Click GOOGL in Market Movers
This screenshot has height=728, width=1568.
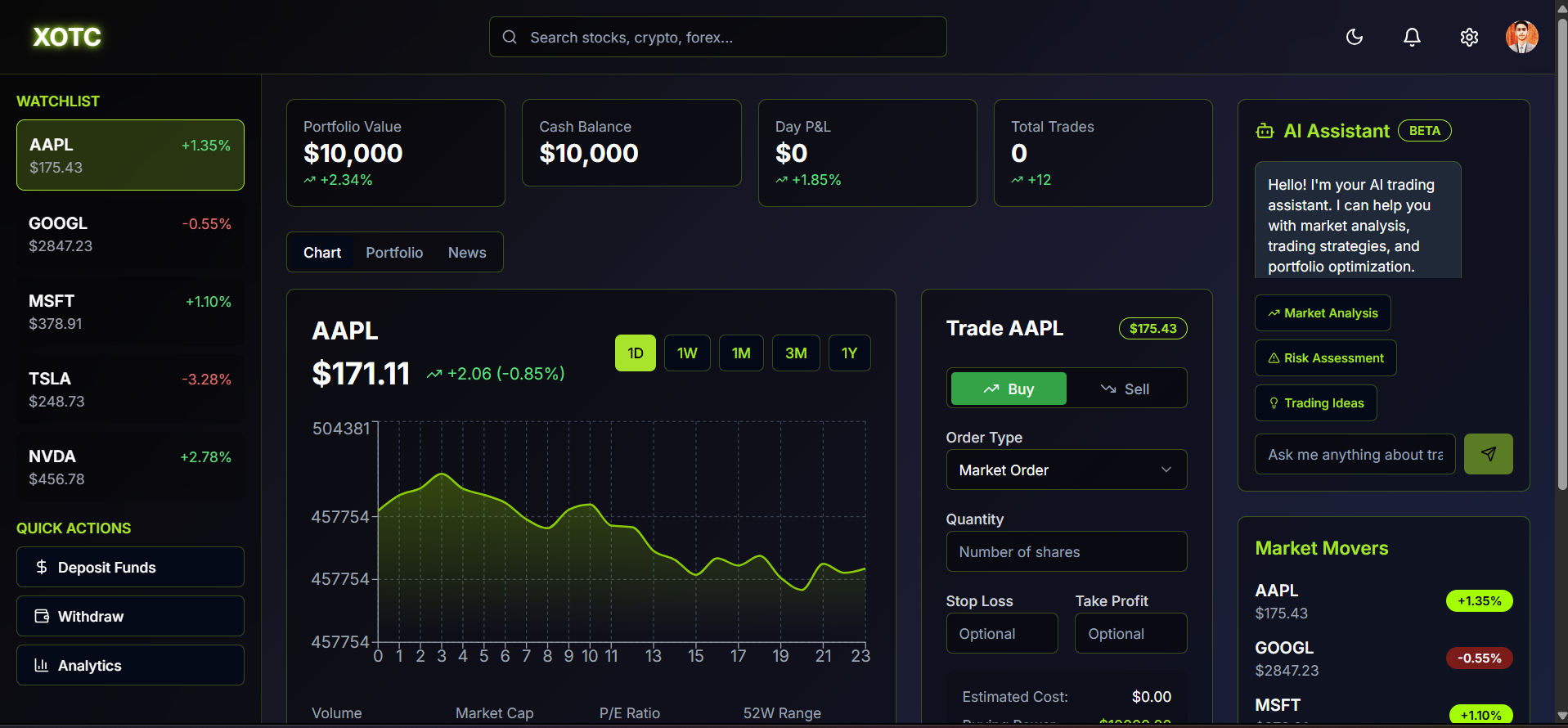point(1384,658)
